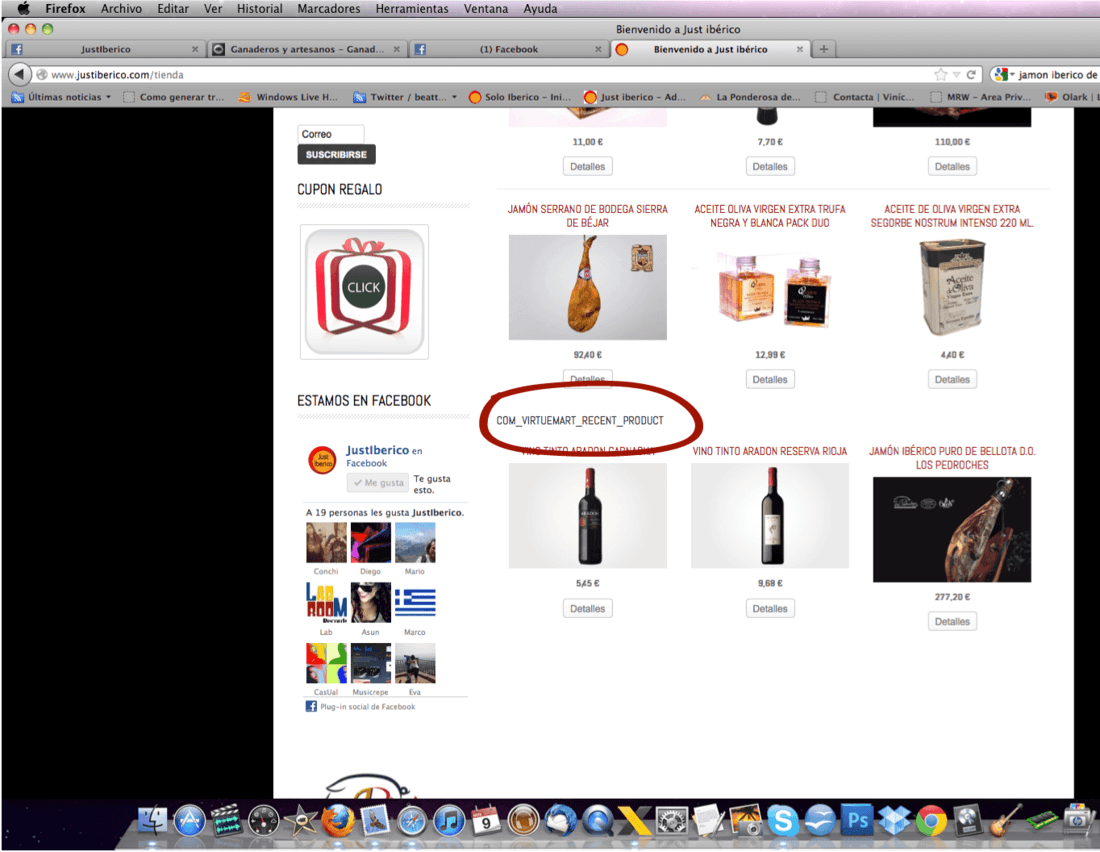The image size is (1100, 852).
Task: Expand the Twitter bookmark folder arrow
Action: click(454, 98)
